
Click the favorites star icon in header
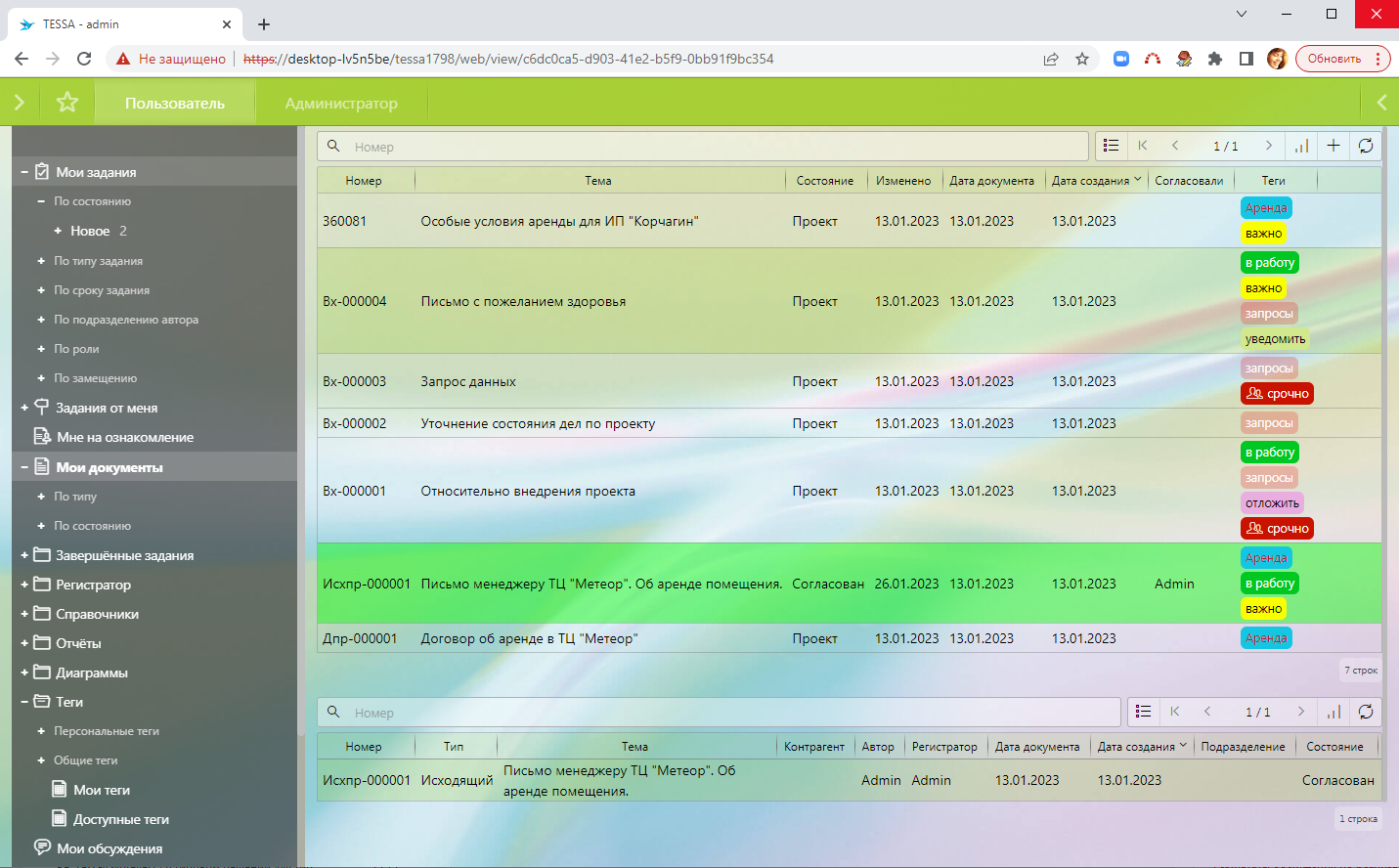(x=66, y=102)
